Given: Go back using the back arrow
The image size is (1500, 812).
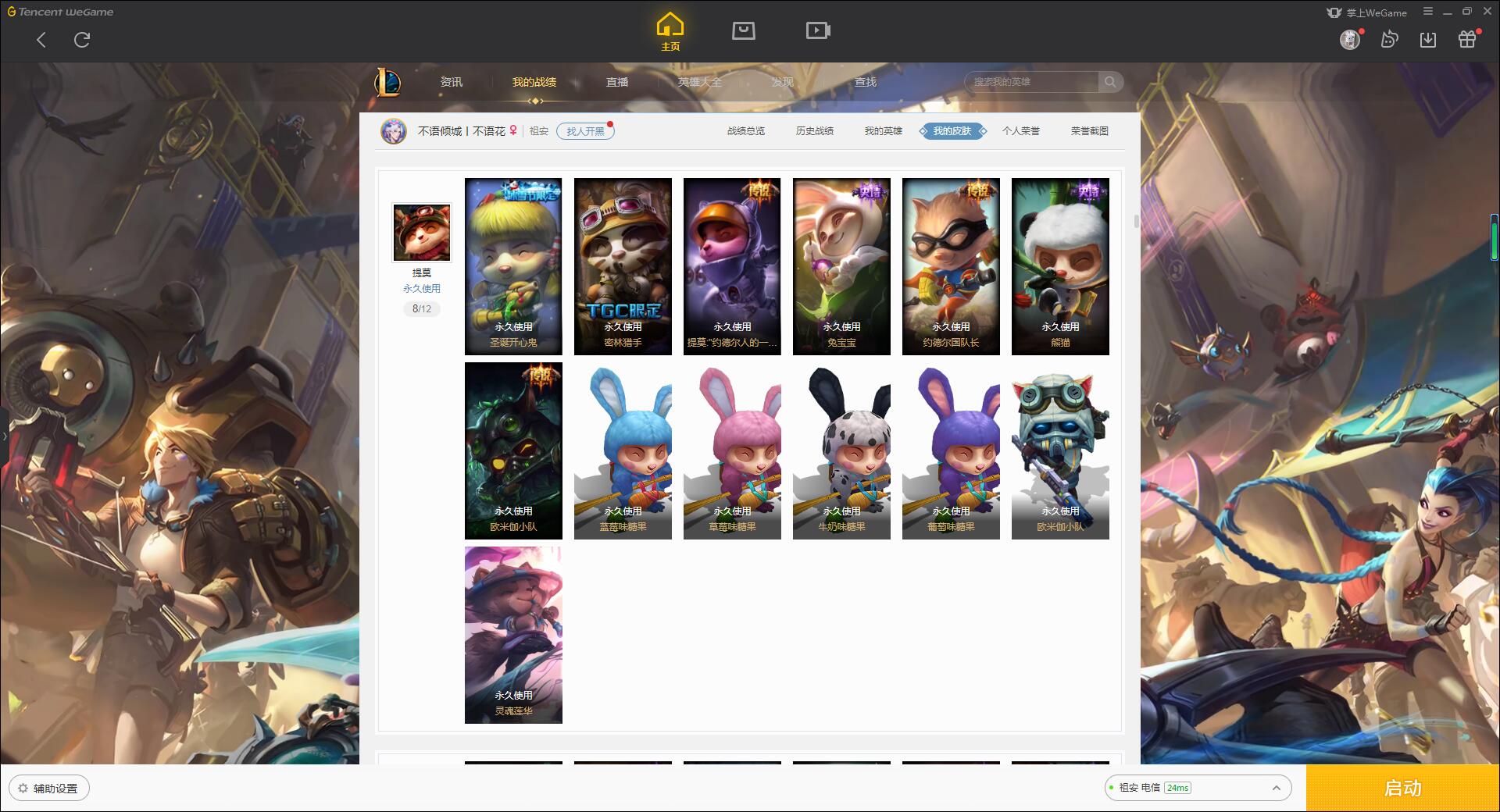Looking at the screenshot, I should pyautogui.click(x=41, y=40).
